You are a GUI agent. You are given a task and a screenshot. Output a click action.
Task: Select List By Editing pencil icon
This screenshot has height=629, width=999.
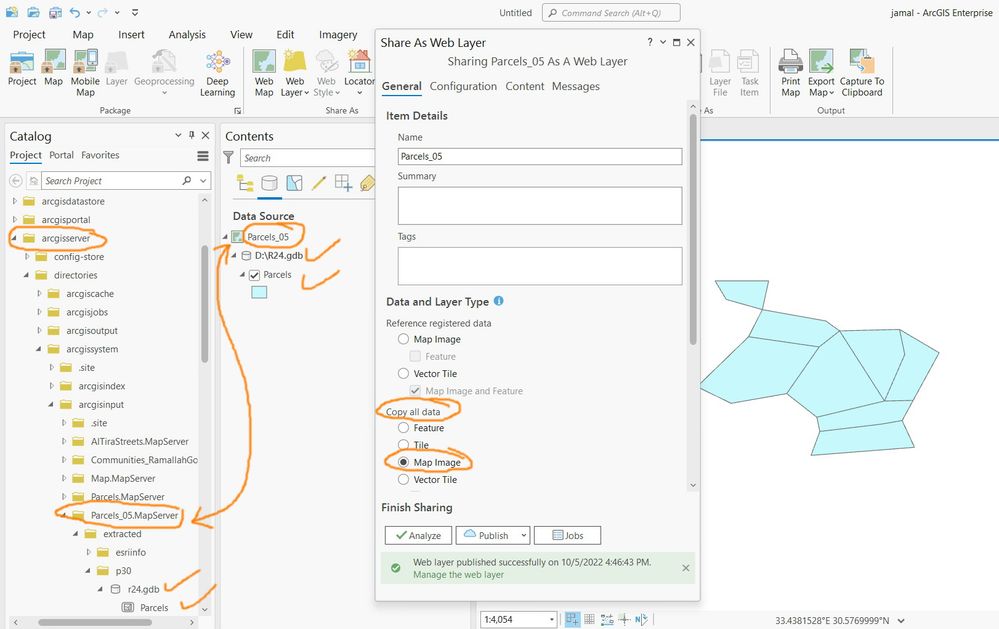click(x=319, y=184)
